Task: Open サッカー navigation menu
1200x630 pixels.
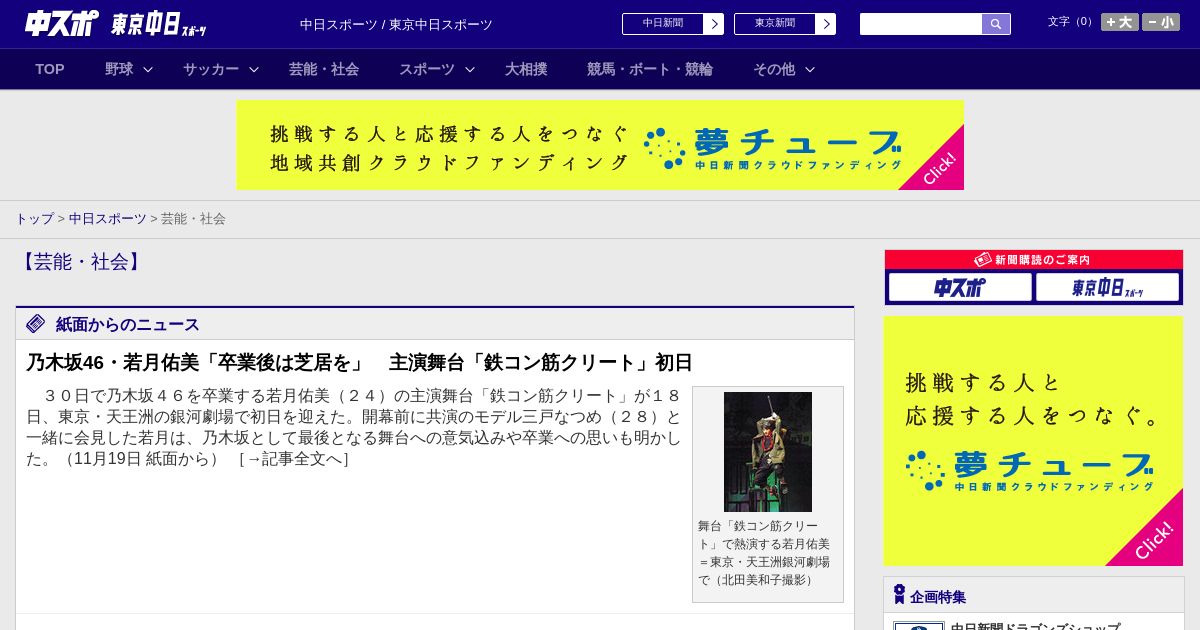Action: (x=211, y=69)
